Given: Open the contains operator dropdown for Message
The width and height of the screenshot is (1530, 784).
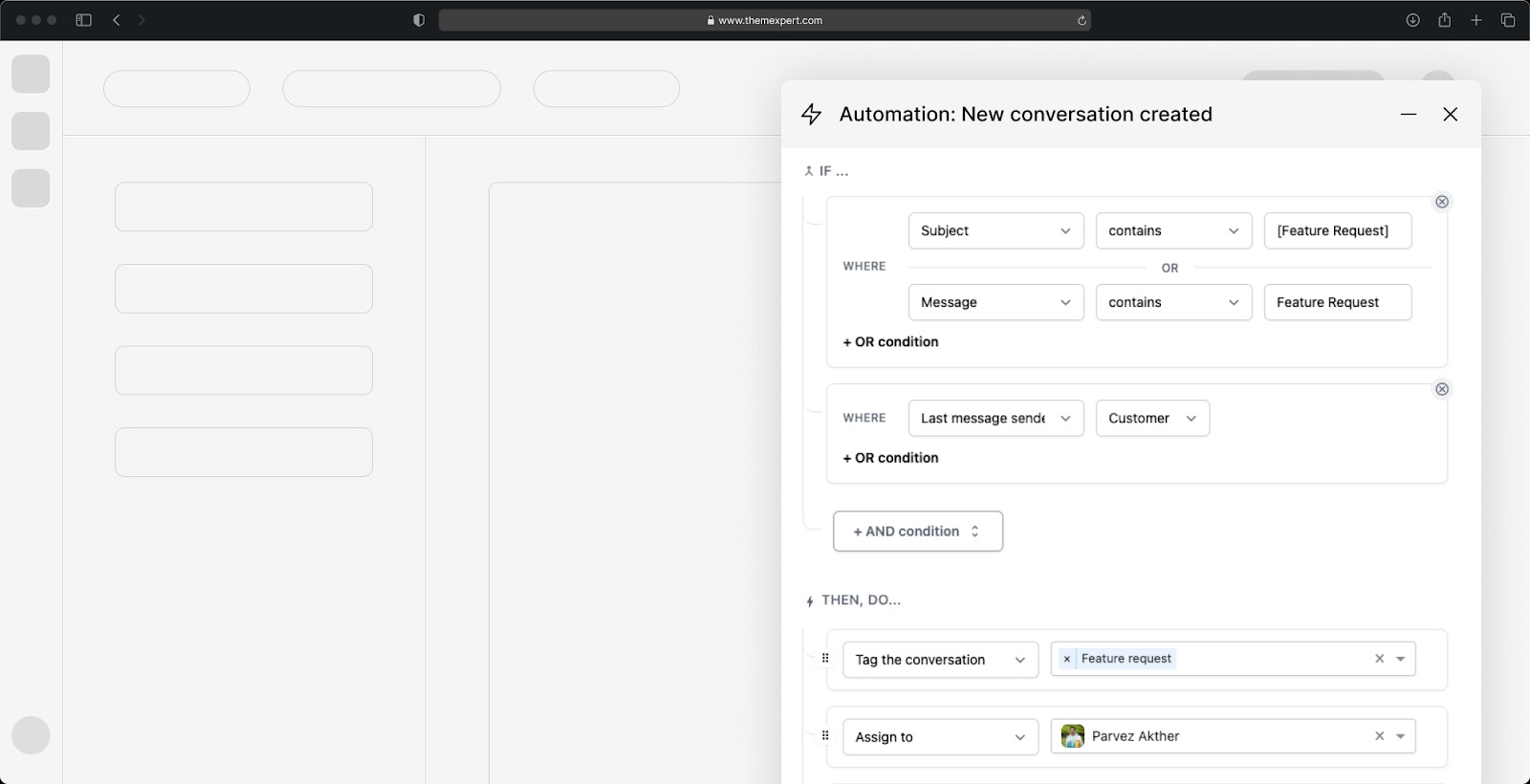Looking at the screenshot, I should click(x=1173, y=302).
